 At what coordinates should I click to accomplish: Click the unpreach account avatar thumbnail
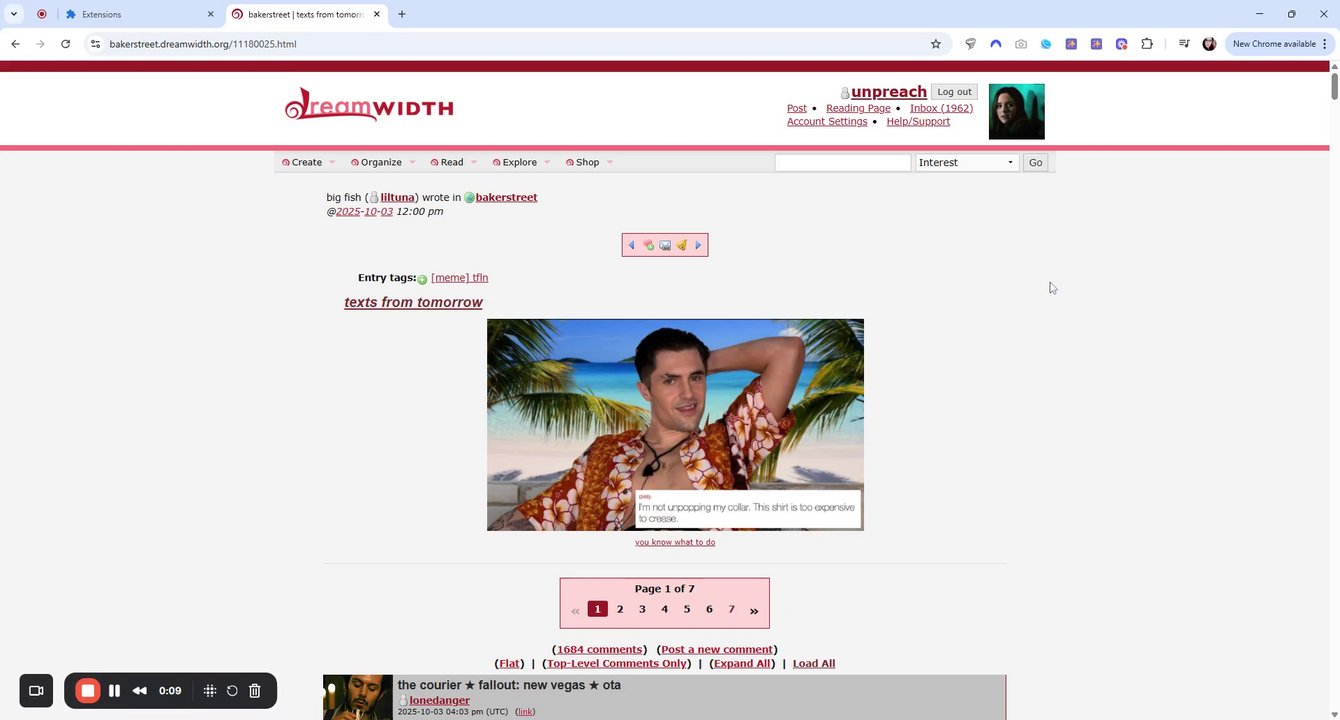click(1016, 111)
